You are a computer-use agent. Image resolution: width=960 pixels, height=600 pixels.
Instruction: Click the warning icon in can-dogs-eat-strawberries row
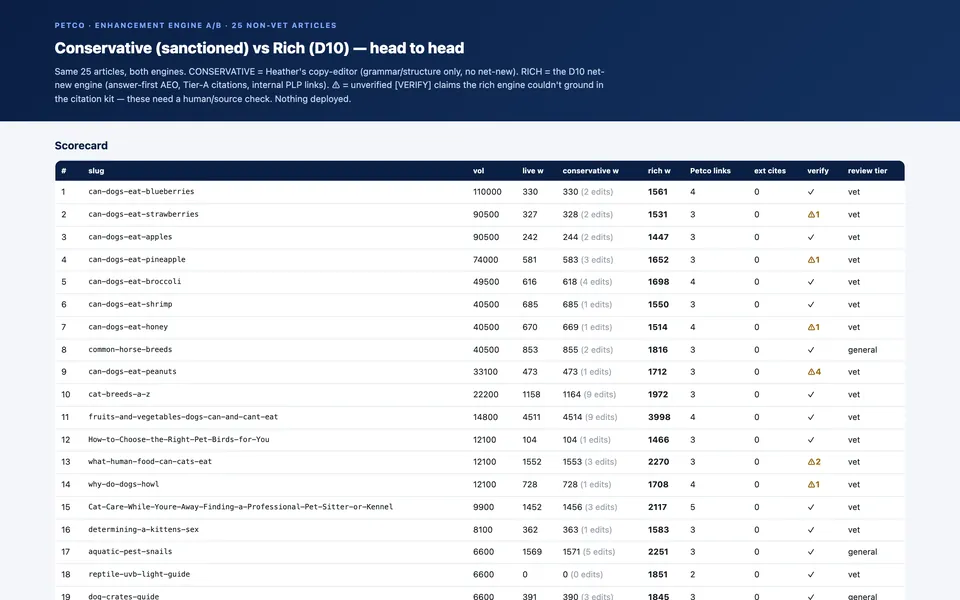point(813,214)
